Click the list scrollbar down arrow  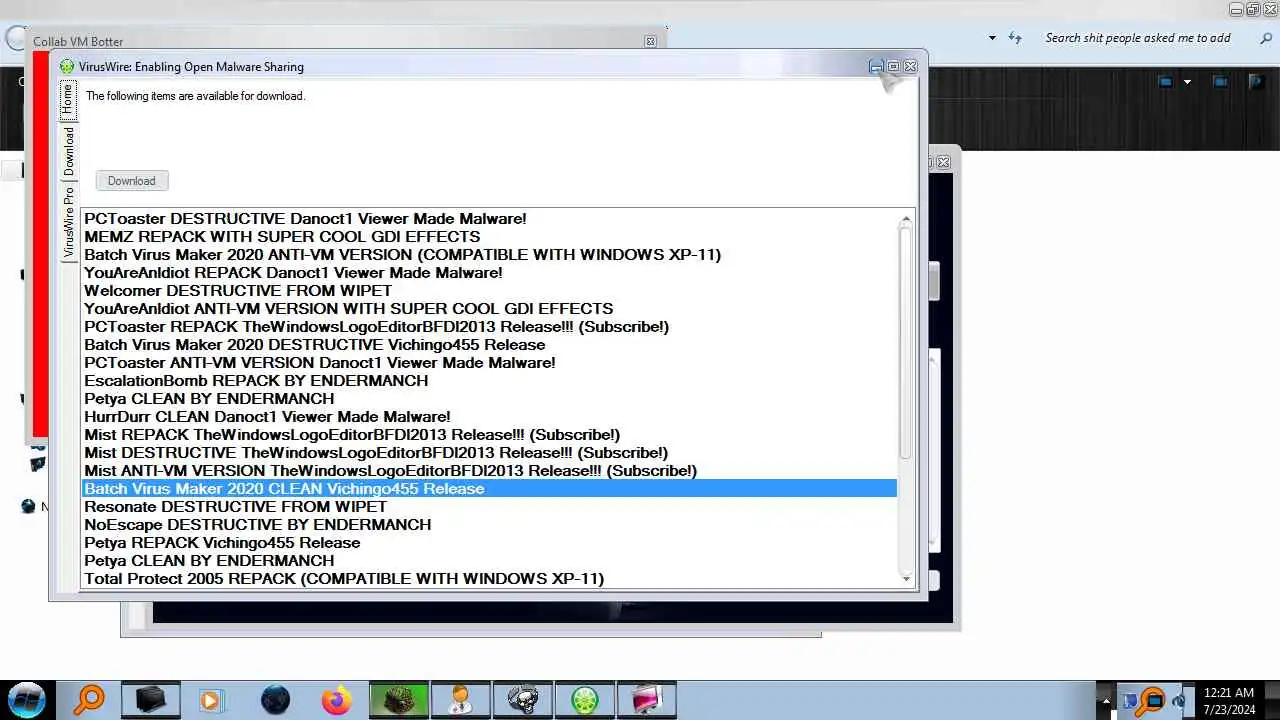[x=906, y=579]
